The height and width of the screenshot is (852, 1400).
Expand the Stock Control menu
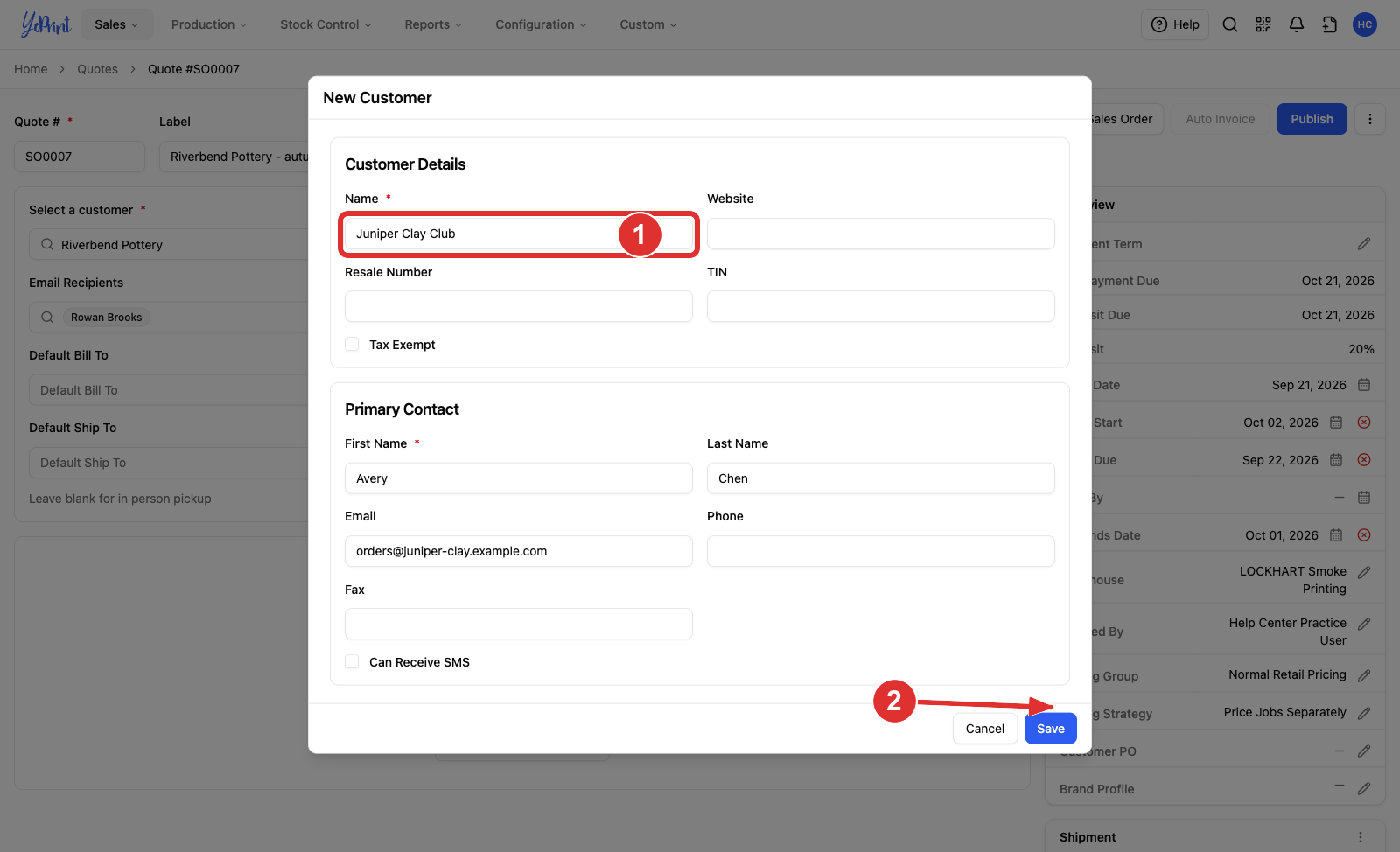pyautogui.click(x=325, y=24)
